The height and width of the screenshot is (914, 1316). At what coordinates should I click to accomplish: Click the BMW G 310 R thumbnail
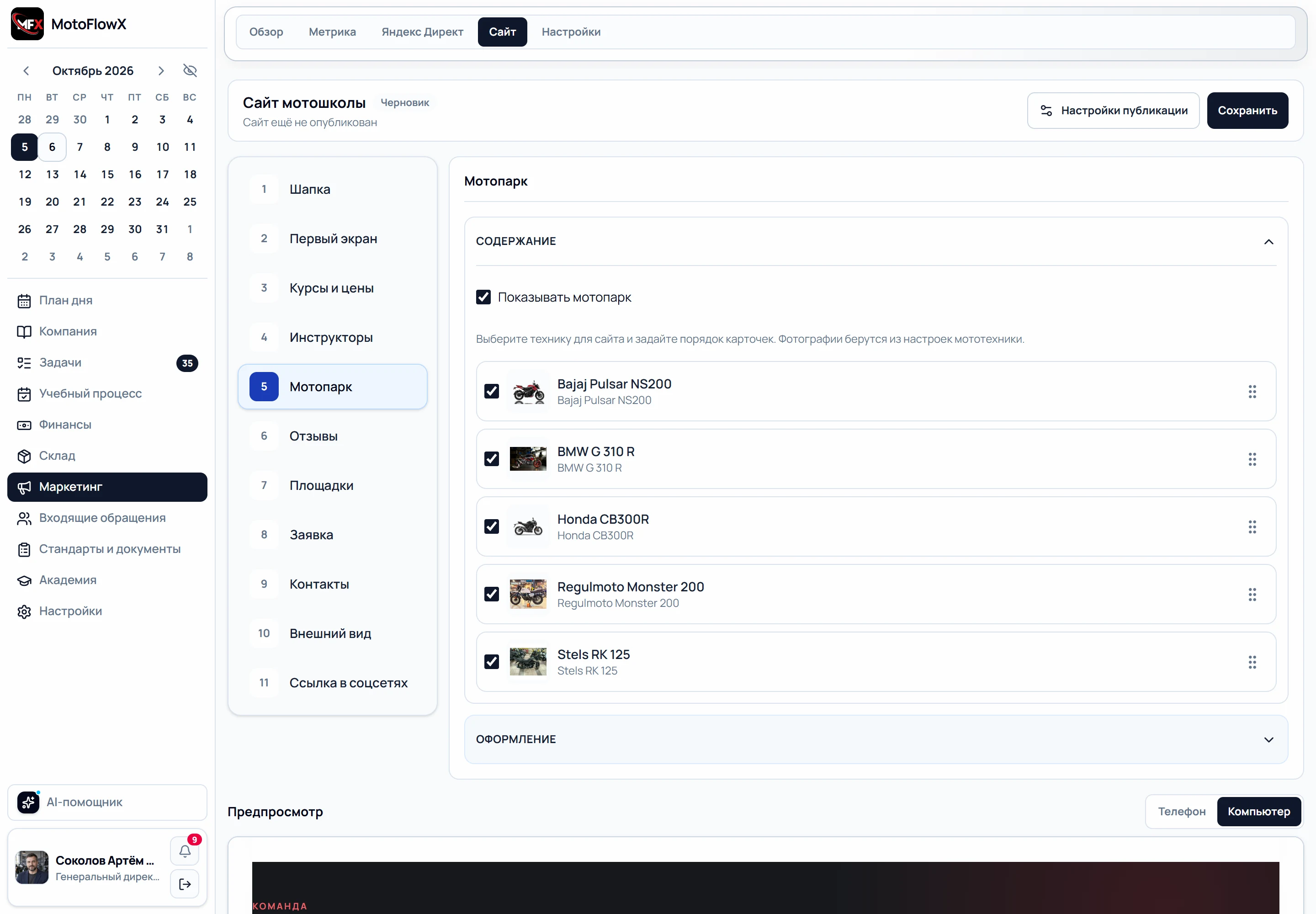point(527,459)
